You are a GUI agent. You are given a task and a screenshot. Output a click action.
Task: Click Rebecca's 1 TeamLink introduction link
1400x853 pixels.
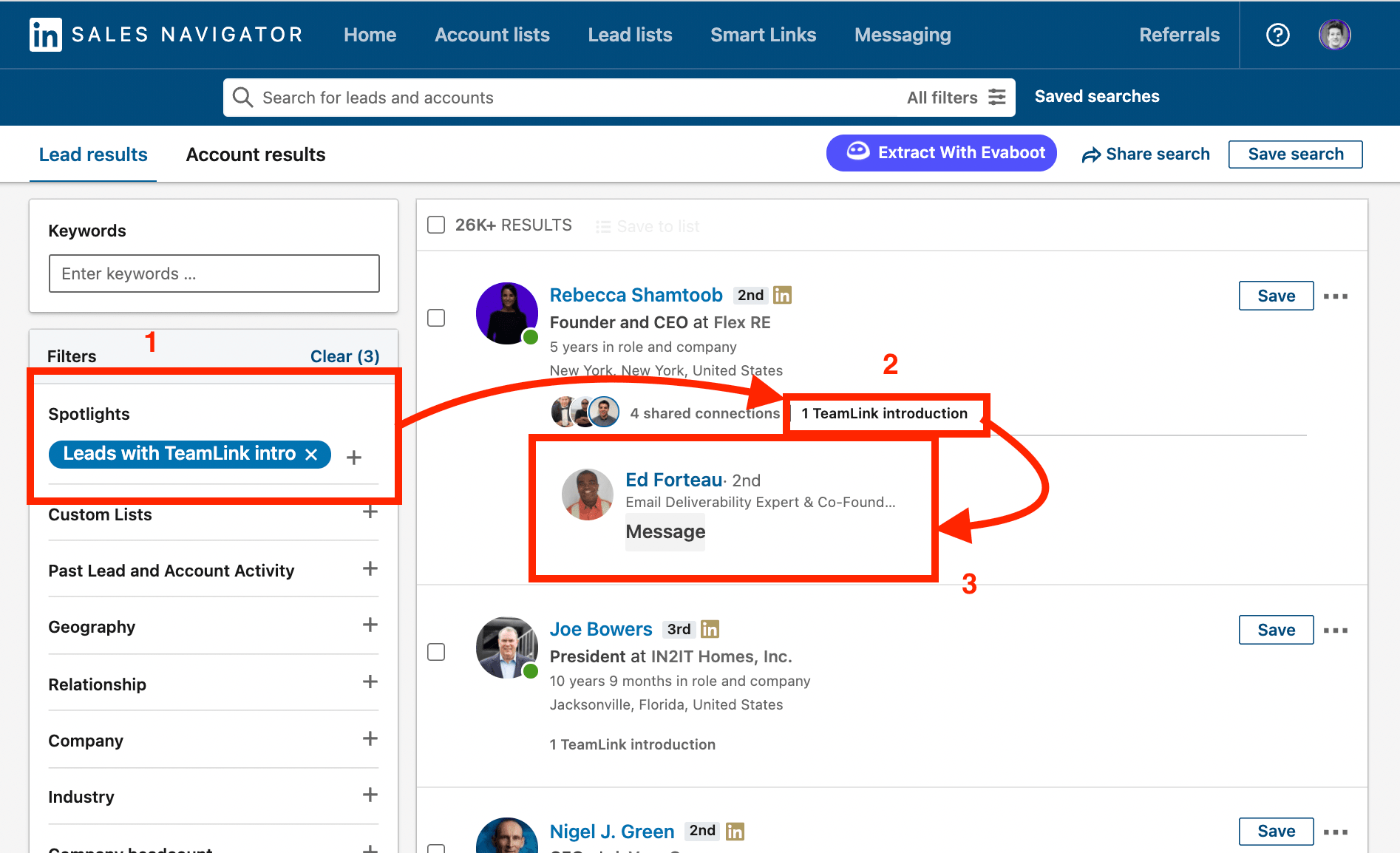click(885, 413)
